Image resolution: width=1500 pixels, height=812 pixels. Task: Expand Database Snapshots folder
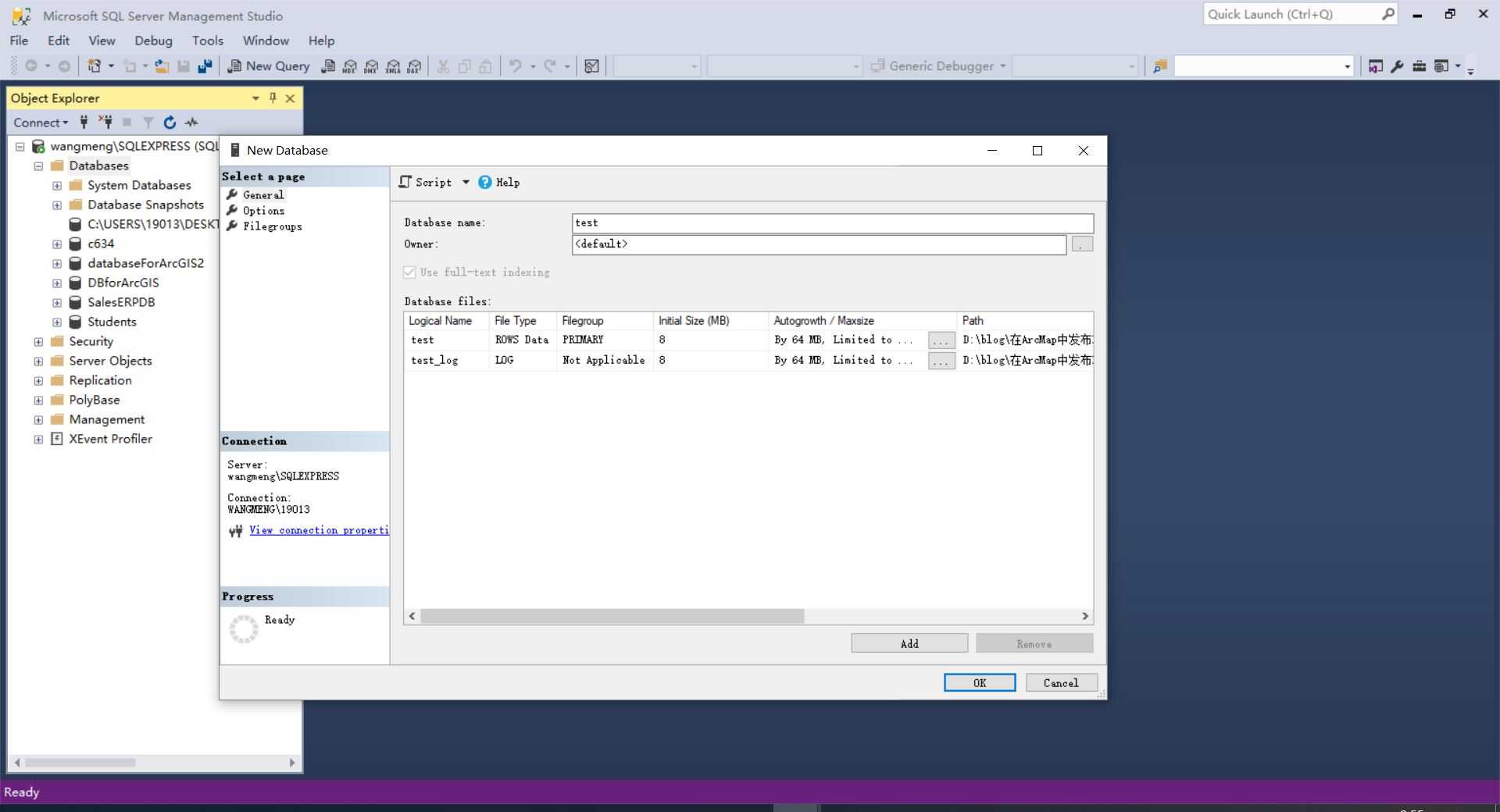57,205
